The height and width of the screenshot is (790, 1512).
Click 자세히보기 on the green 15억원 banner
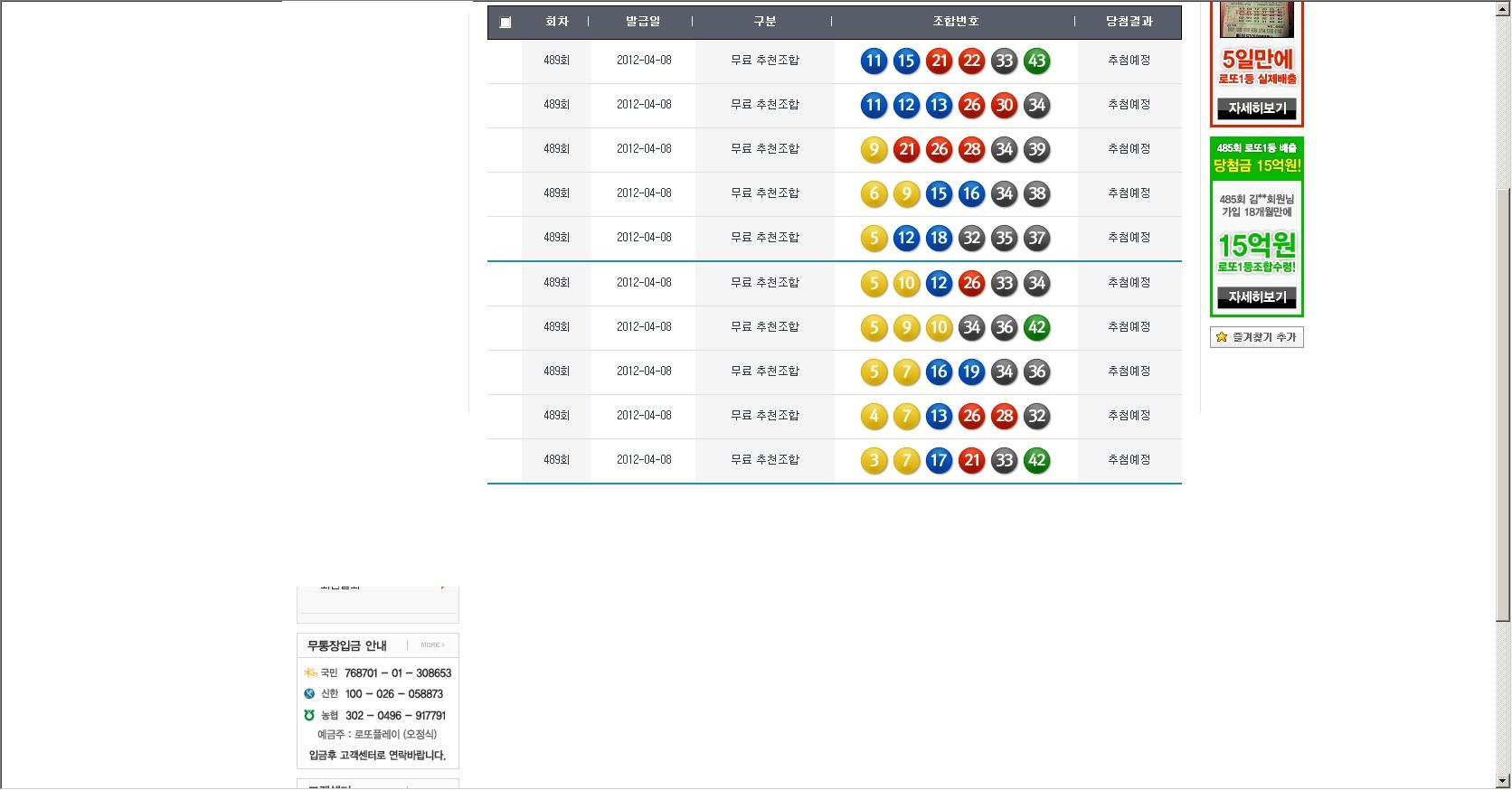click(1256, 296)
